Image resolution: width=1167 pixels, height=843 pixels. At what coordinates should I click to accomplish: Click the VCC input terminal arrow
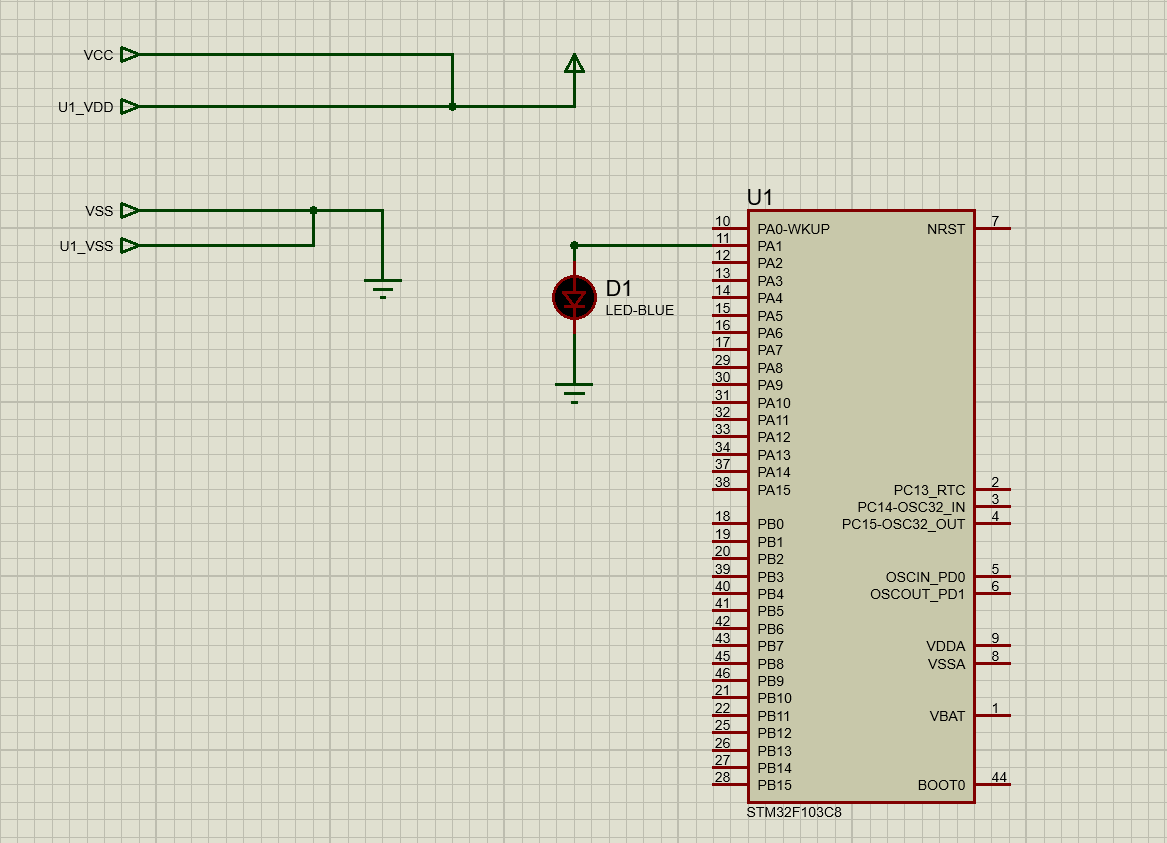pyautogui.click(x=130, y=55)
